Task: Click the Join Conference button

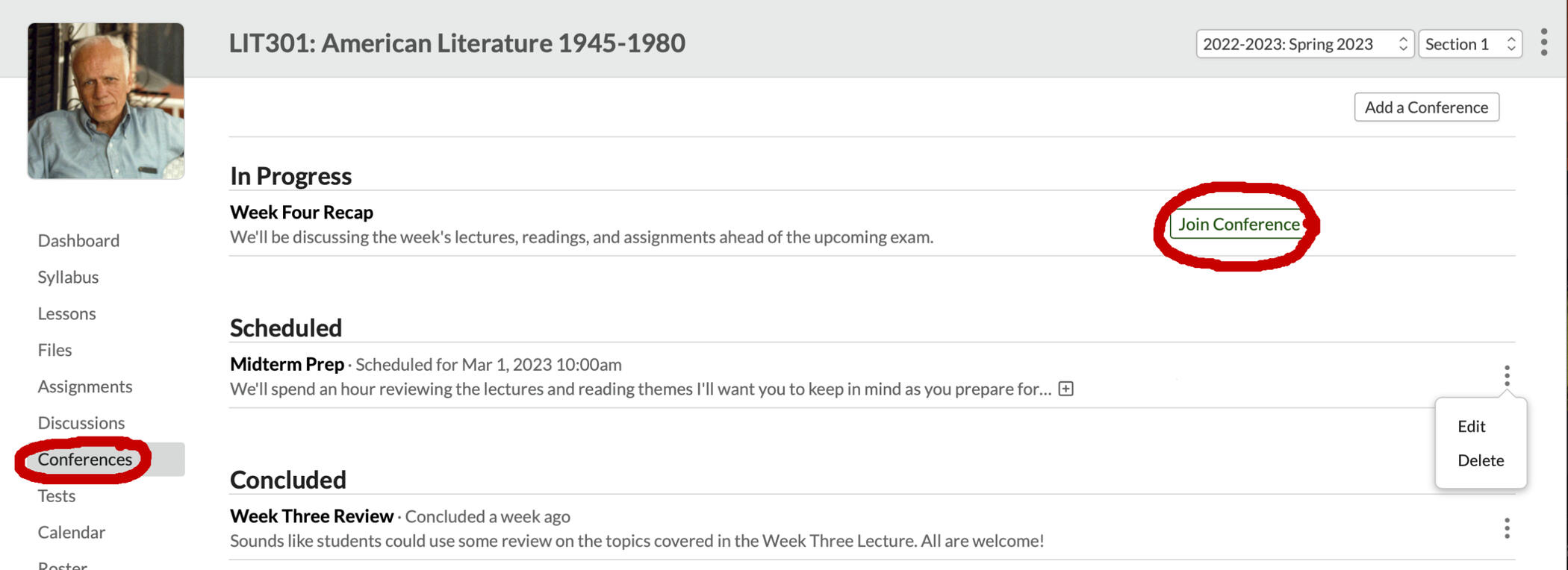Action: click(1238, 225)
